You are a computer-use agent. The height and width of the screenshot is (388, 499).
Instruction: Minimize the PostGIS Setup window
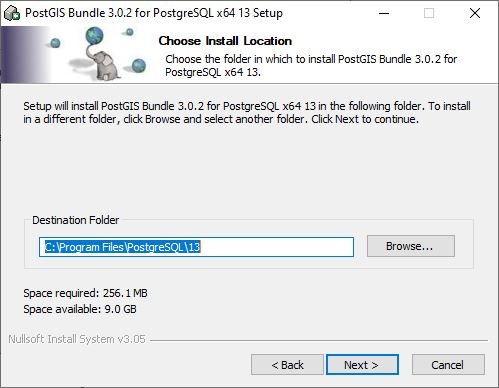pos(384,13)
